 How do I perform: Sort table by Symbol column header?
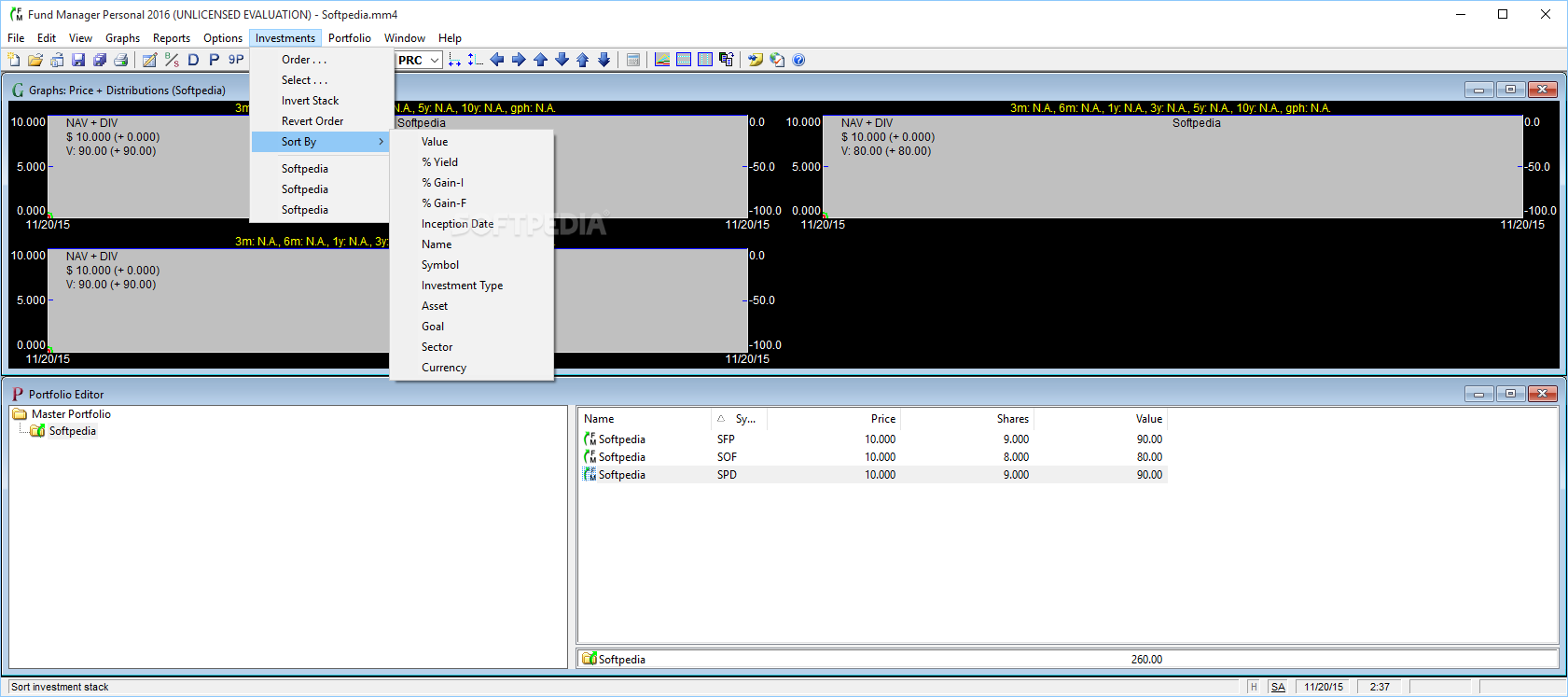(x=740, y=419)
